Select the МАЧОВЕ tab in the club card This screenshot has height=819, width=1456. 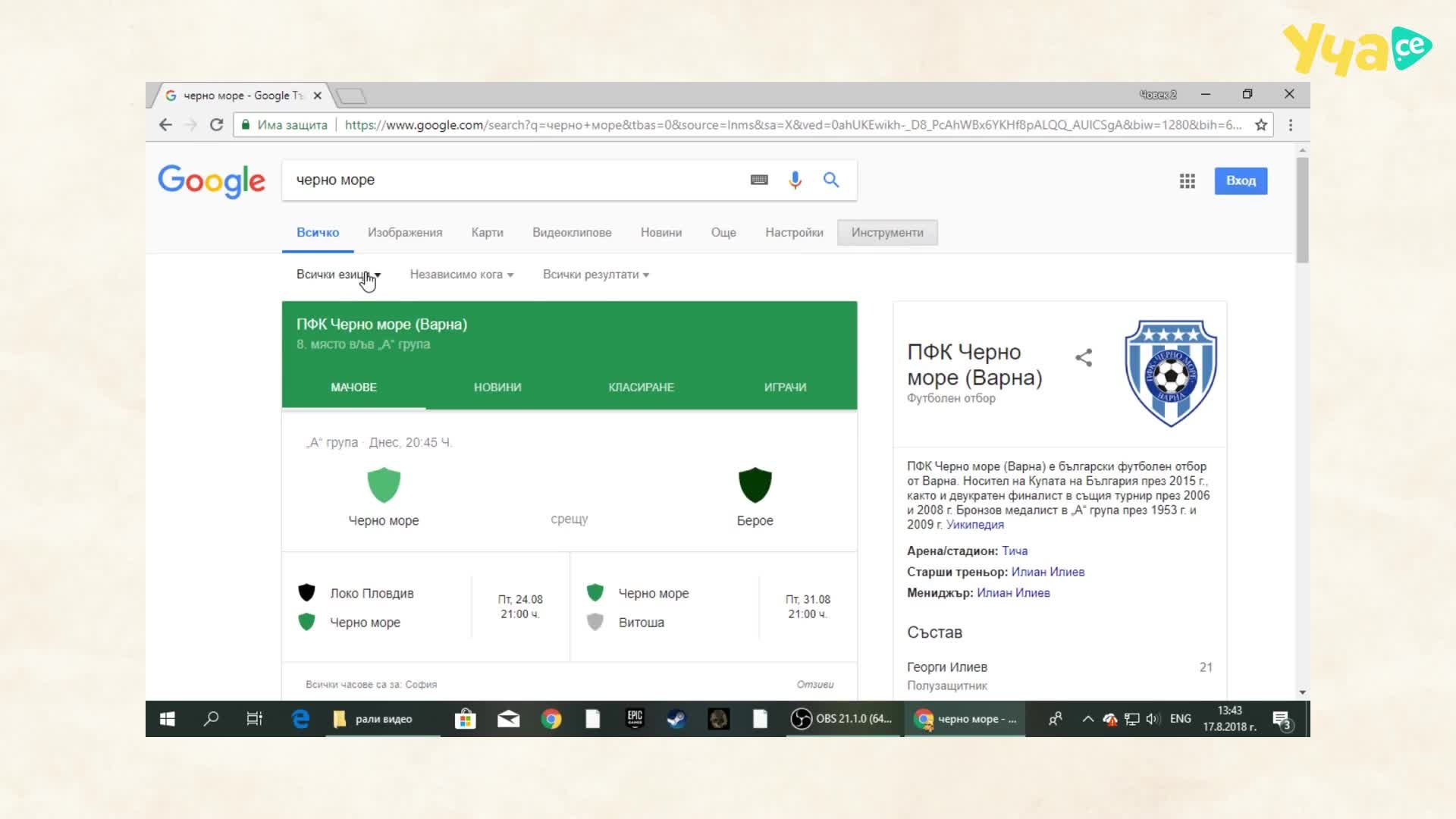click(x=353, y=388)
